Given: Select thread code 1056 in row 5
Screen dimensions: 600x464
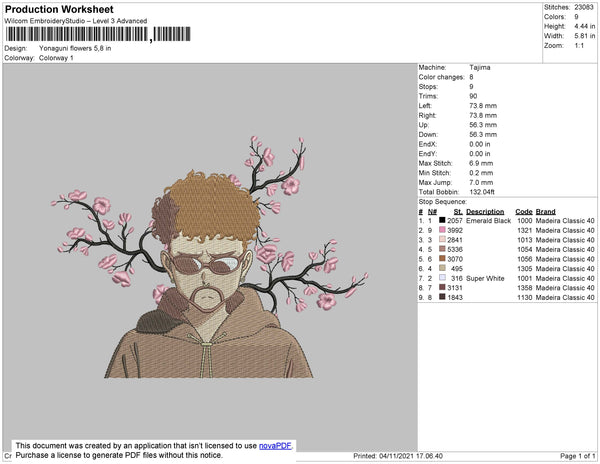Looking at the screenshot, I should (x=525, y=259).
